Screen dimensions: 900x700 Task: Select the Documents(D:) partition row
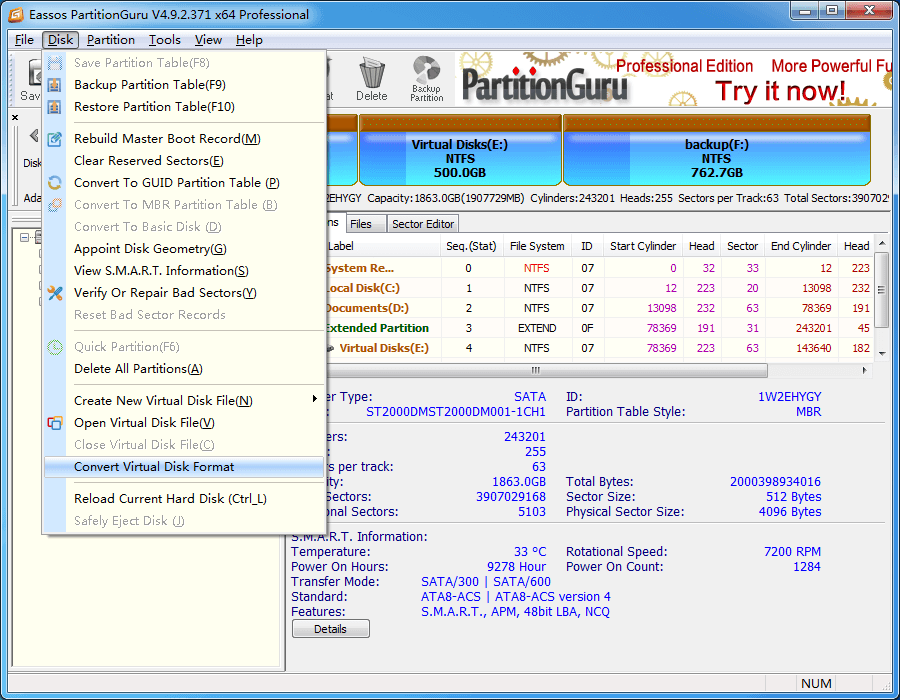[x=599, y=308]
